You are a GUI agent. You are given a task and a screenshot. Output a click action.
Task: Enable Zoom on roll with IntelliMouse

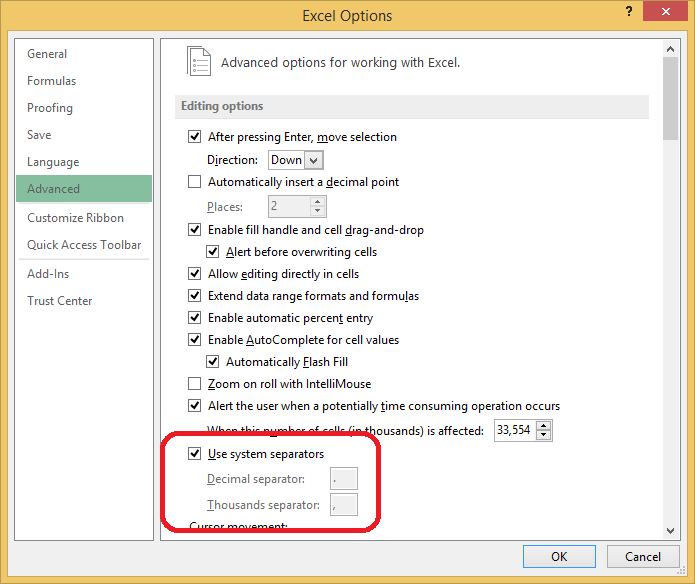[195, 384]
